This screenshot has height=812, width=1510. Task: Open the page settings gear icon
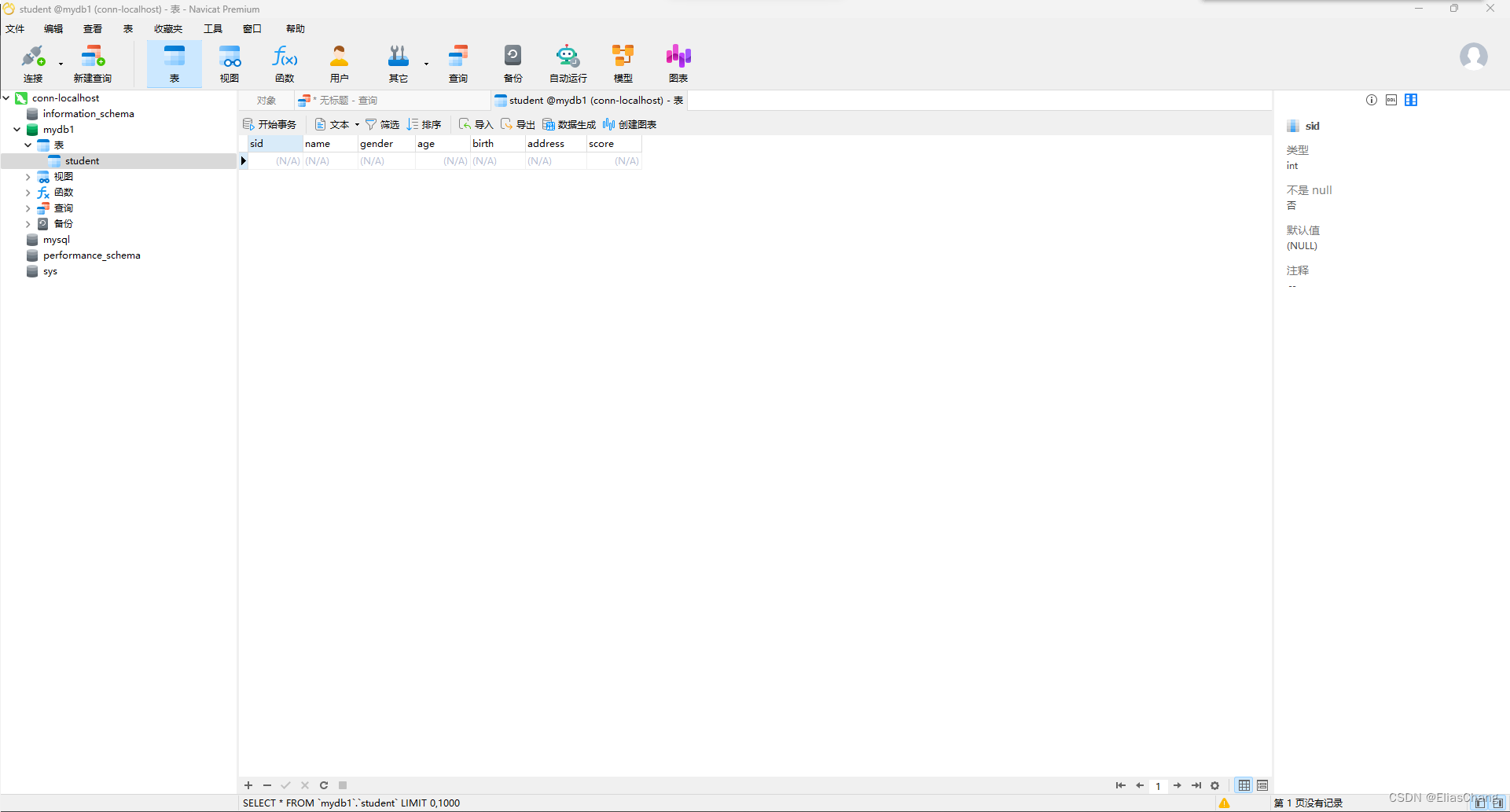pos(1215,785)
